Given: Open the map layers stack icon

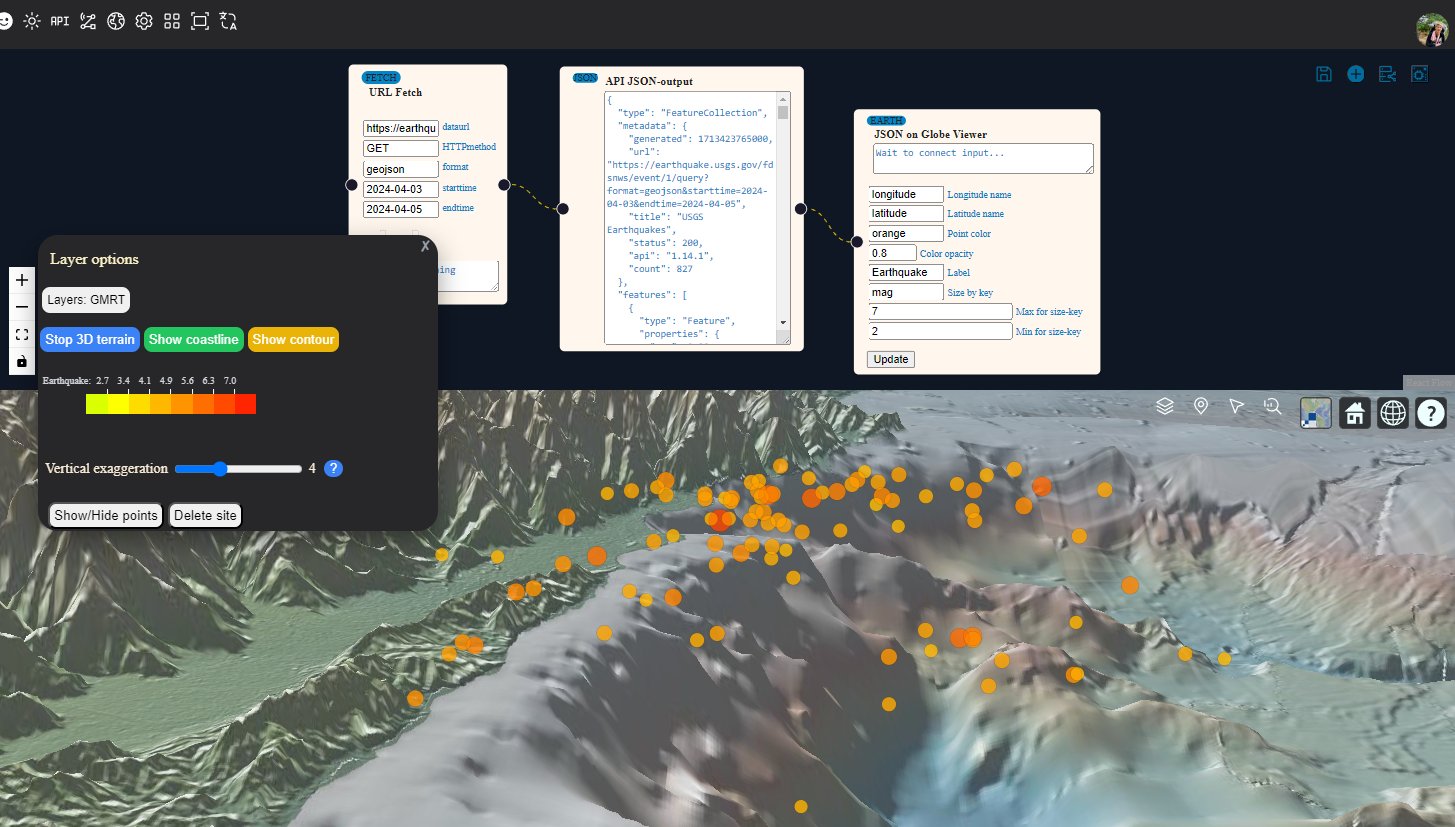Looking at the screenshot, I should pyautogui.click(x=1165, y=405).
